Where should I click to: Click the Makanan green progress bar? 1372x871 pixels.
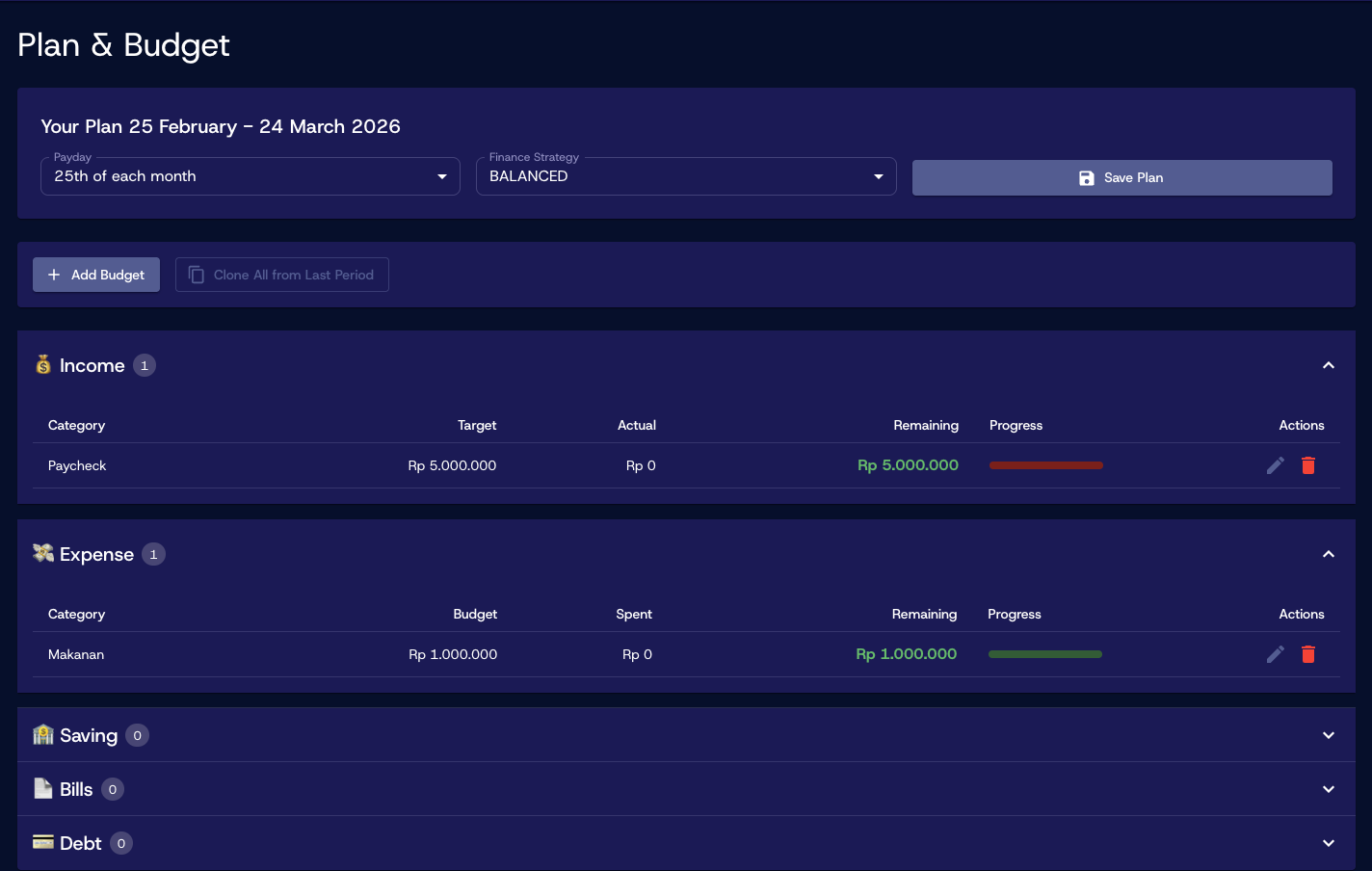(1044, 654)
